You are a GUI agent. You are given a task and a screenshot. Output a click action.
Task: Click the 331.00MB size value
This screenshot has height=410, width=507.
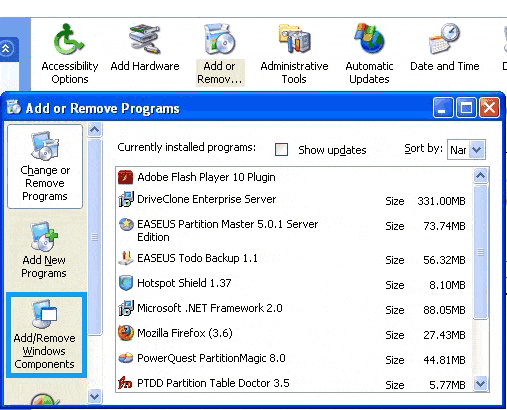pos(441,201)
